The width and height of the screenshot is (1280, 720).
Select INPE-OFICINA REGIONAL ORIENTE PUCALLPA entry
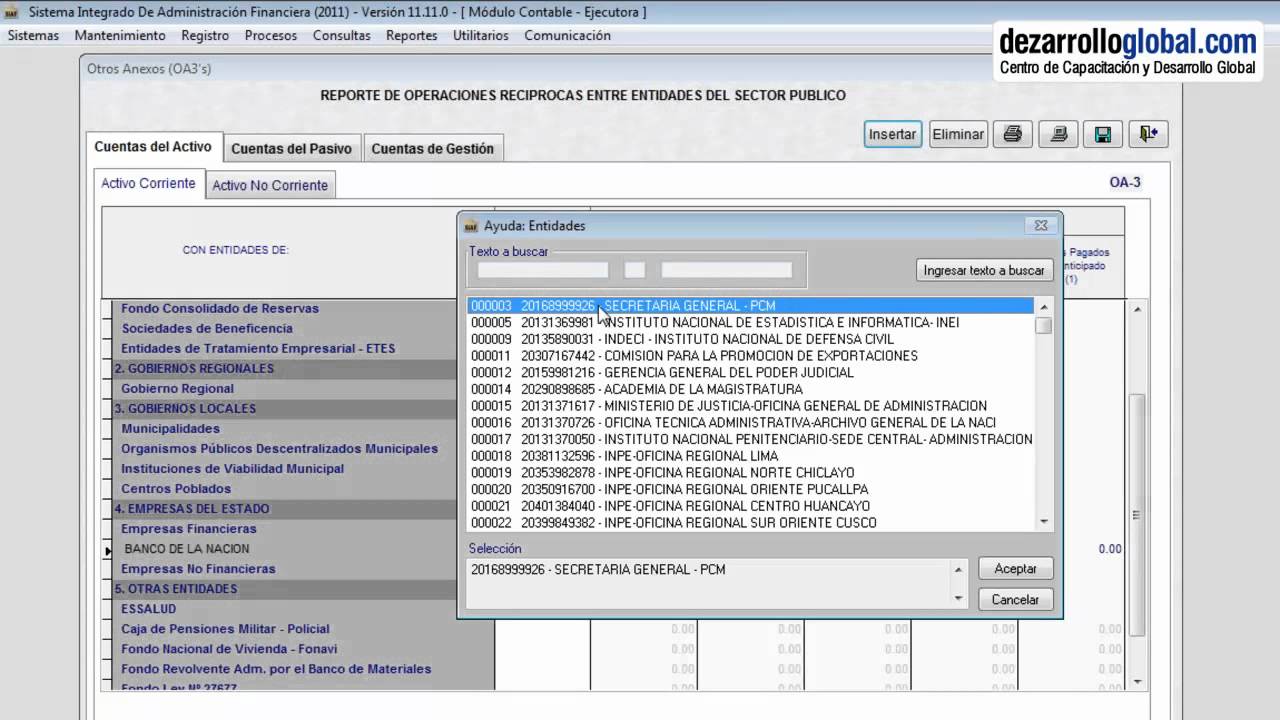750,489
